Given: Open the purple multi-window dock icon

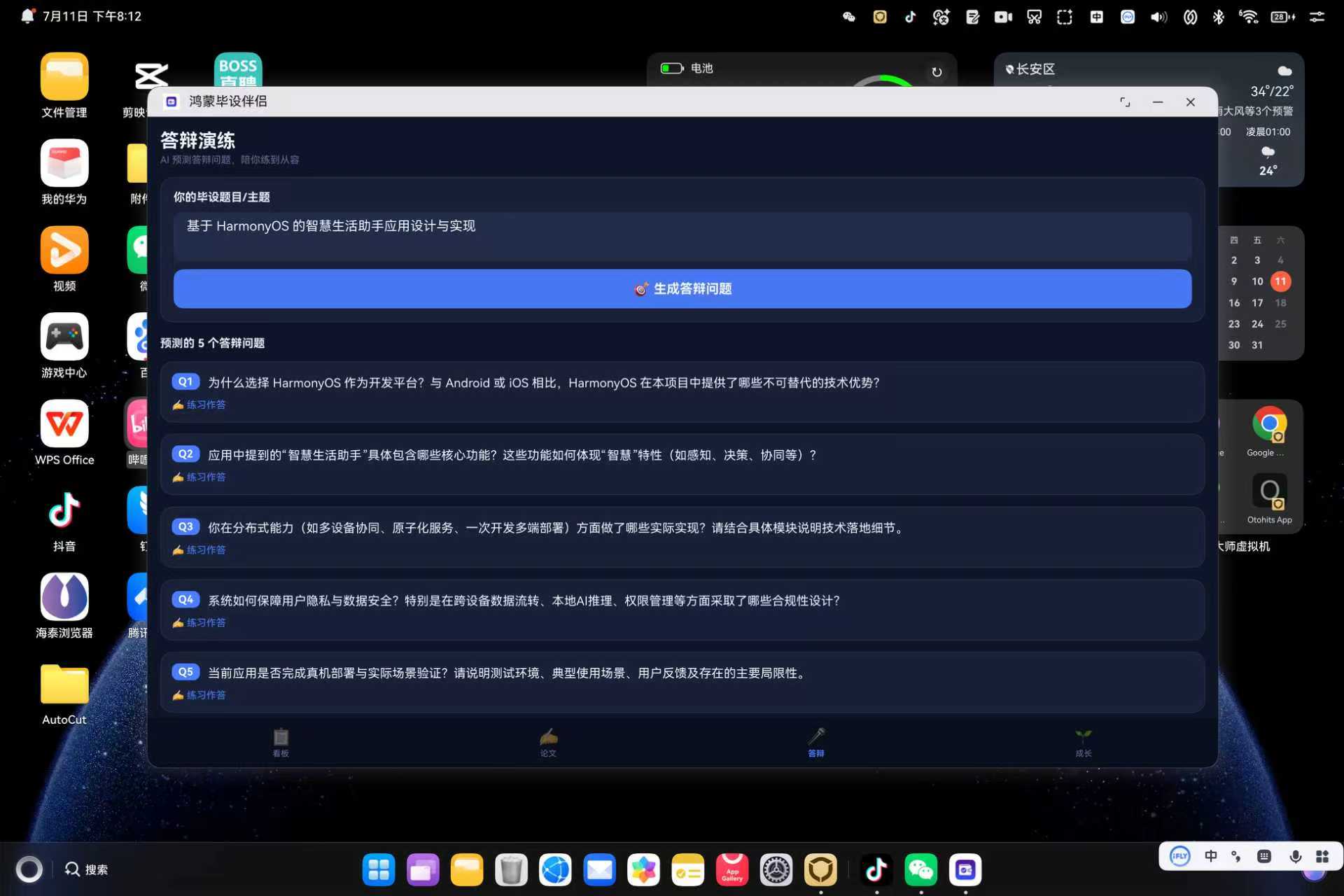Looking at the screenshot, I should (423, 870).
